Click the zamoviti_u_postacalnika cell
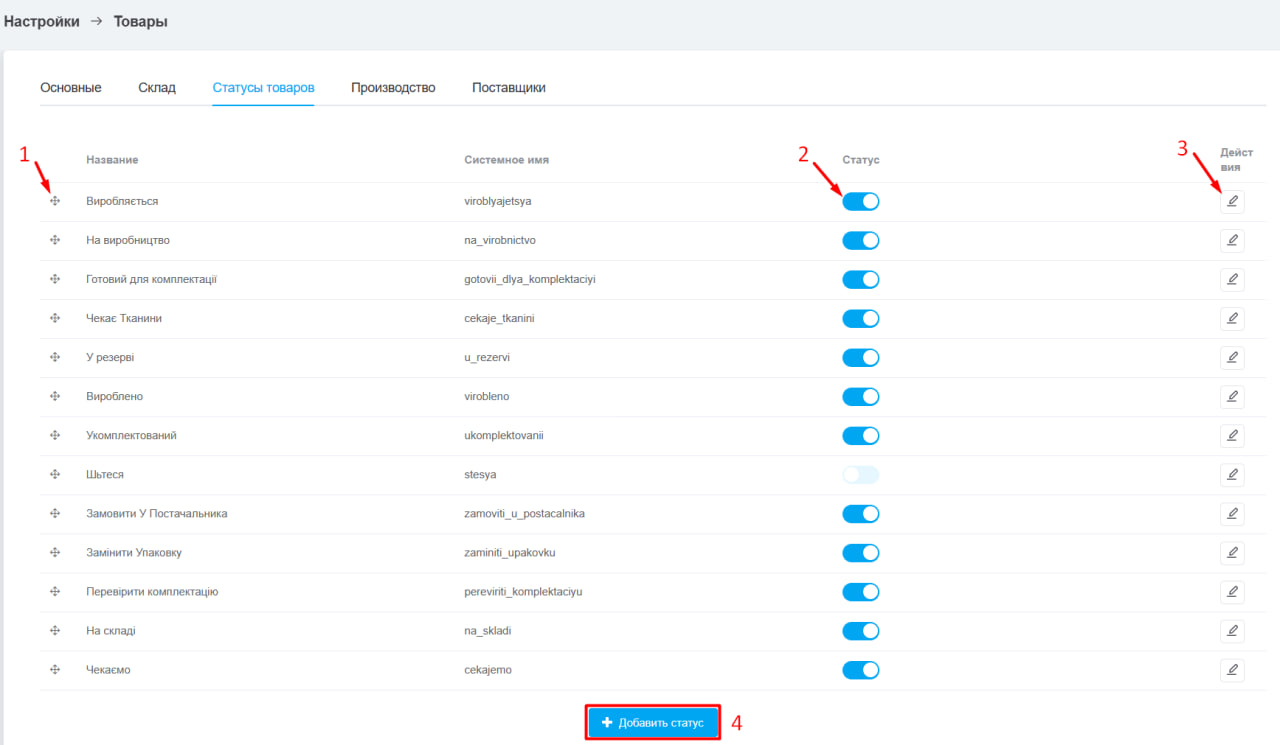The image size is (1280, 745). coord(525,513)
